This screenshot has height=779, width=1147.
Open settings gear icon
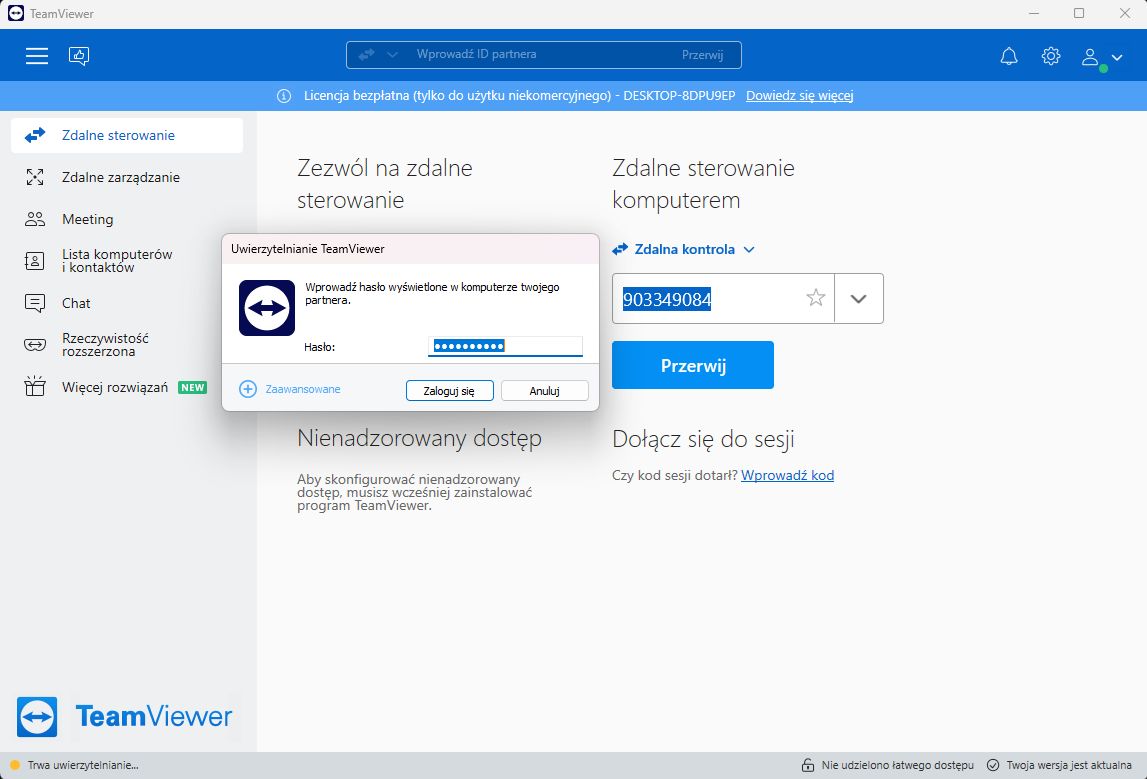coord(1050,56)
